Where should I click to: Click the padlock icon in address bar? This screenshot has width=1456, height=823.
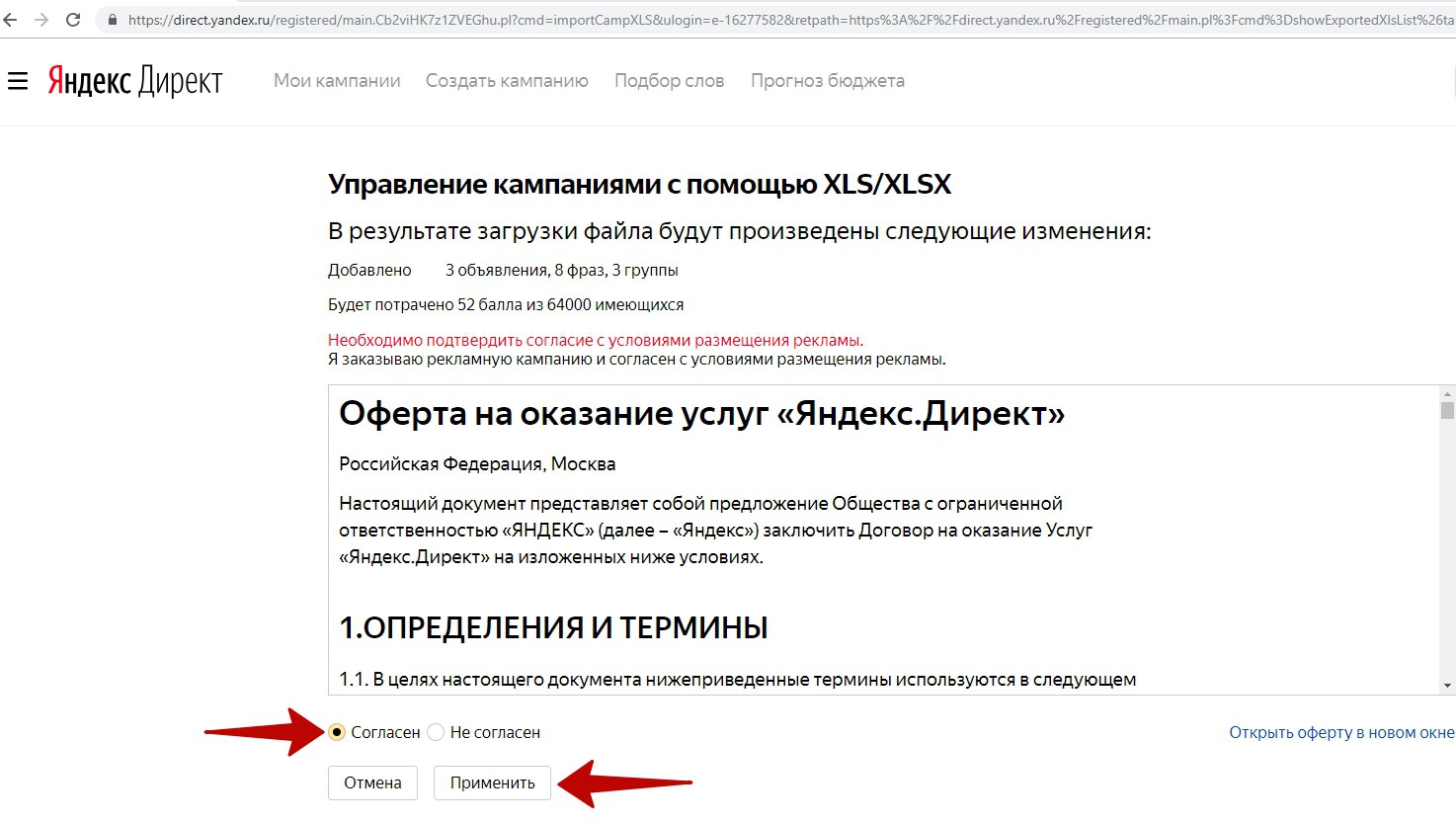pyautogui.click(x=112, y=20)
